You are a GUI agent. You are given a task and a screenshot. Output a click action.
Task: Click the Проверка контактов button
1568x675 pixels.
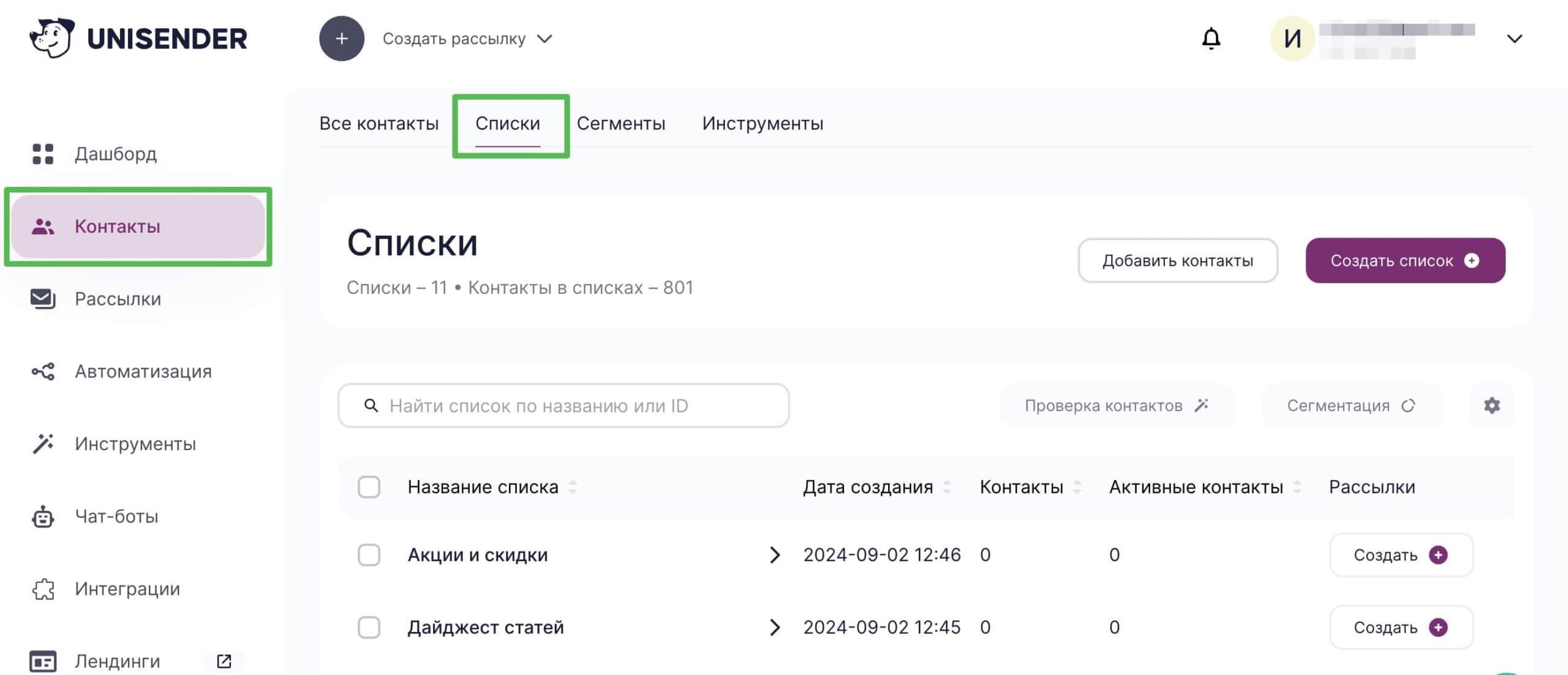1117,405
